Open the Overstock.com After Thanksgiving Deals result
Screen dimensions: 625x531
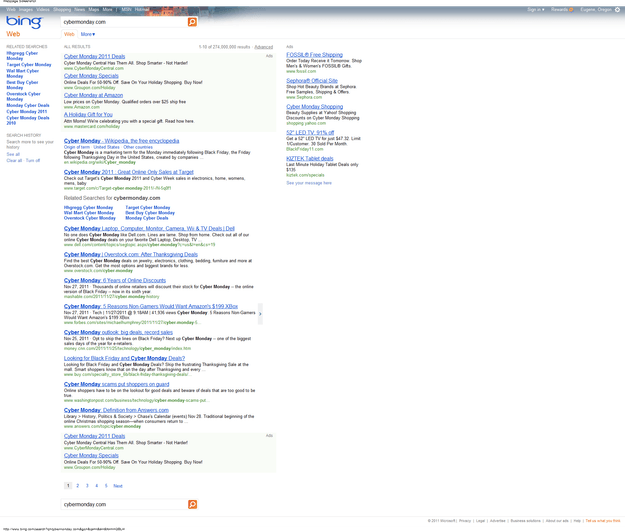(131, 255)
